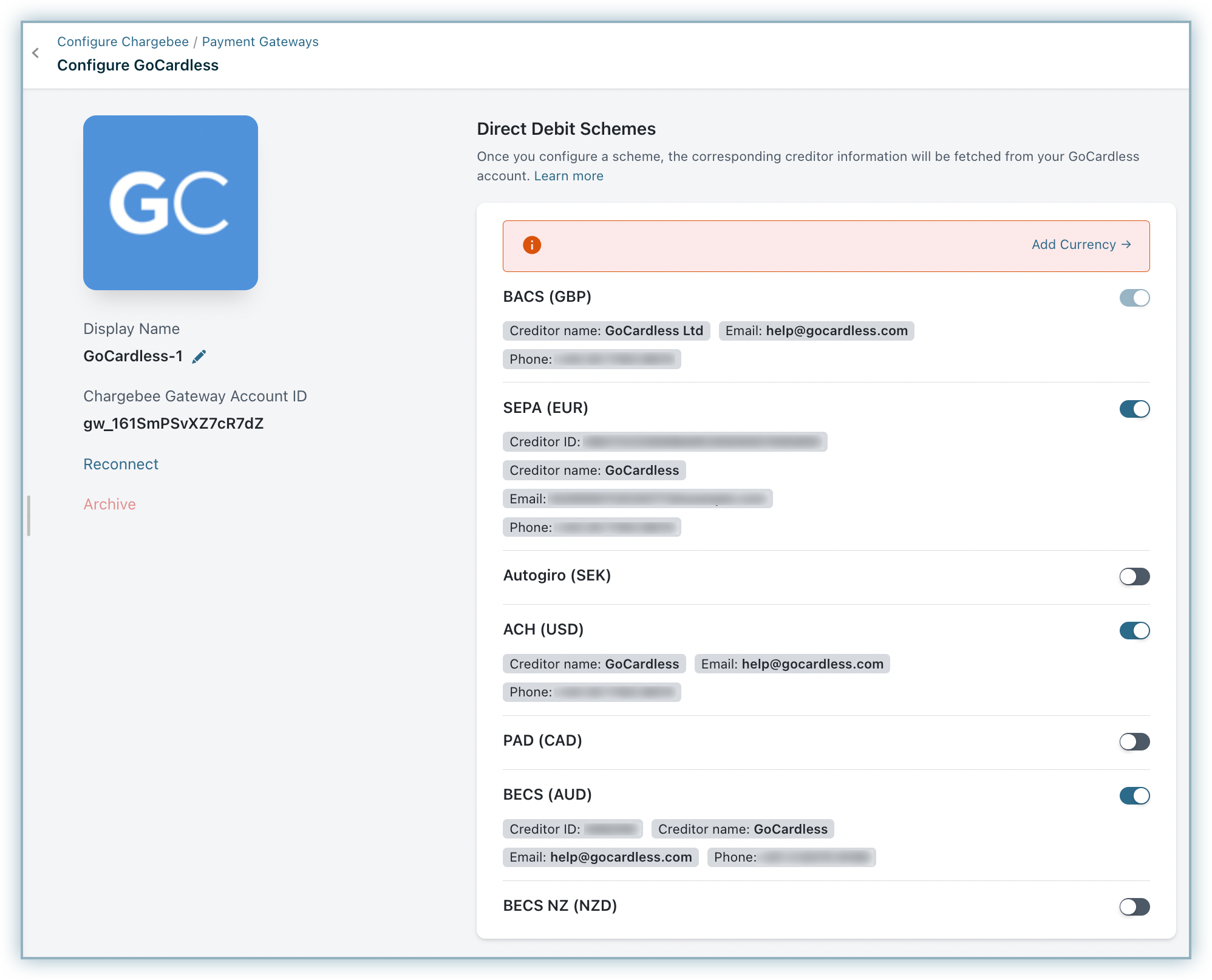Disable the SEPA (EUR) scheme
Screen dimensions: 1212x980
pyautogui.click(x=1134, y=409)
